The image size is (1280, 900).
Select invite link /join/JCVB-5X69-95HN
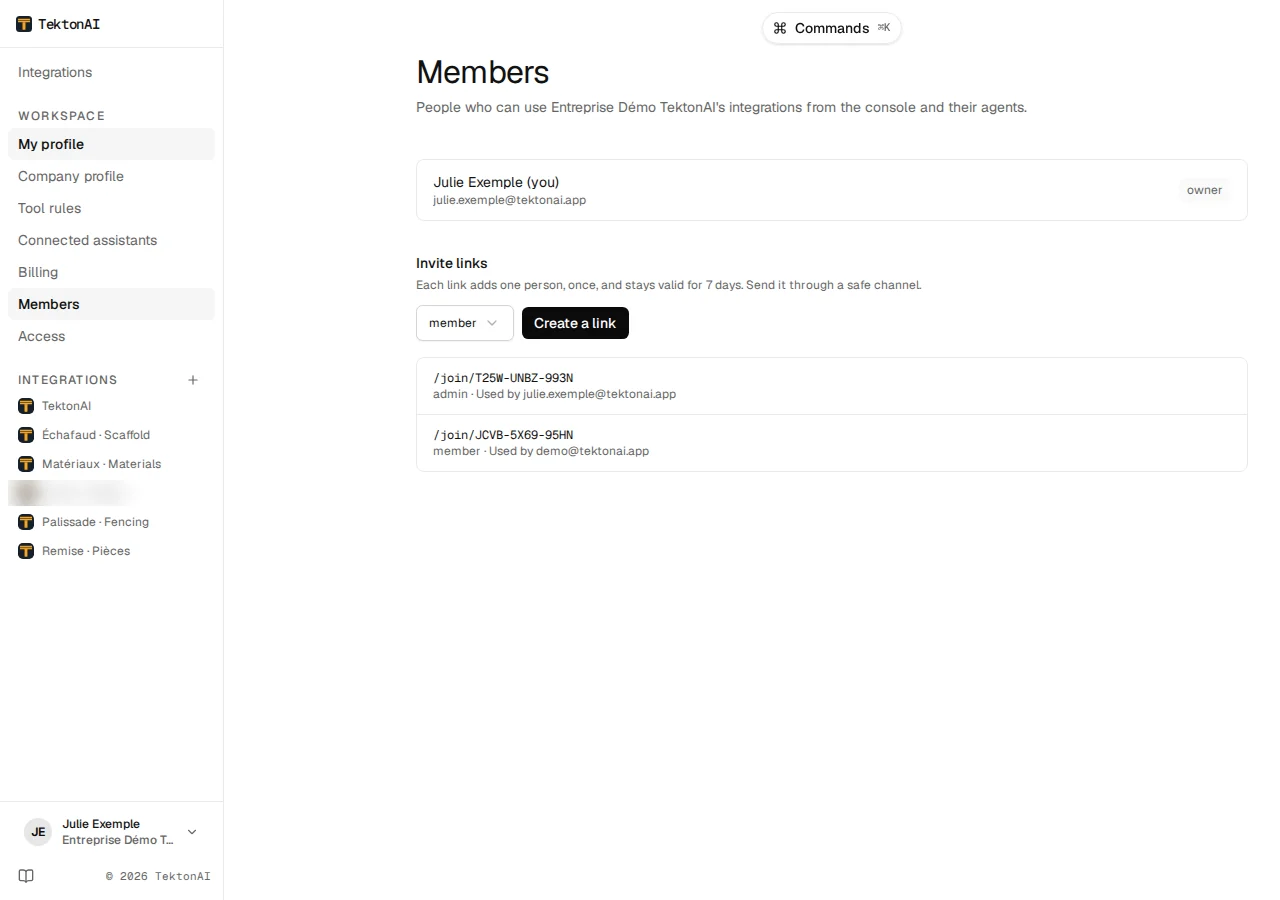pyautogui.click(x=503, y=435)
